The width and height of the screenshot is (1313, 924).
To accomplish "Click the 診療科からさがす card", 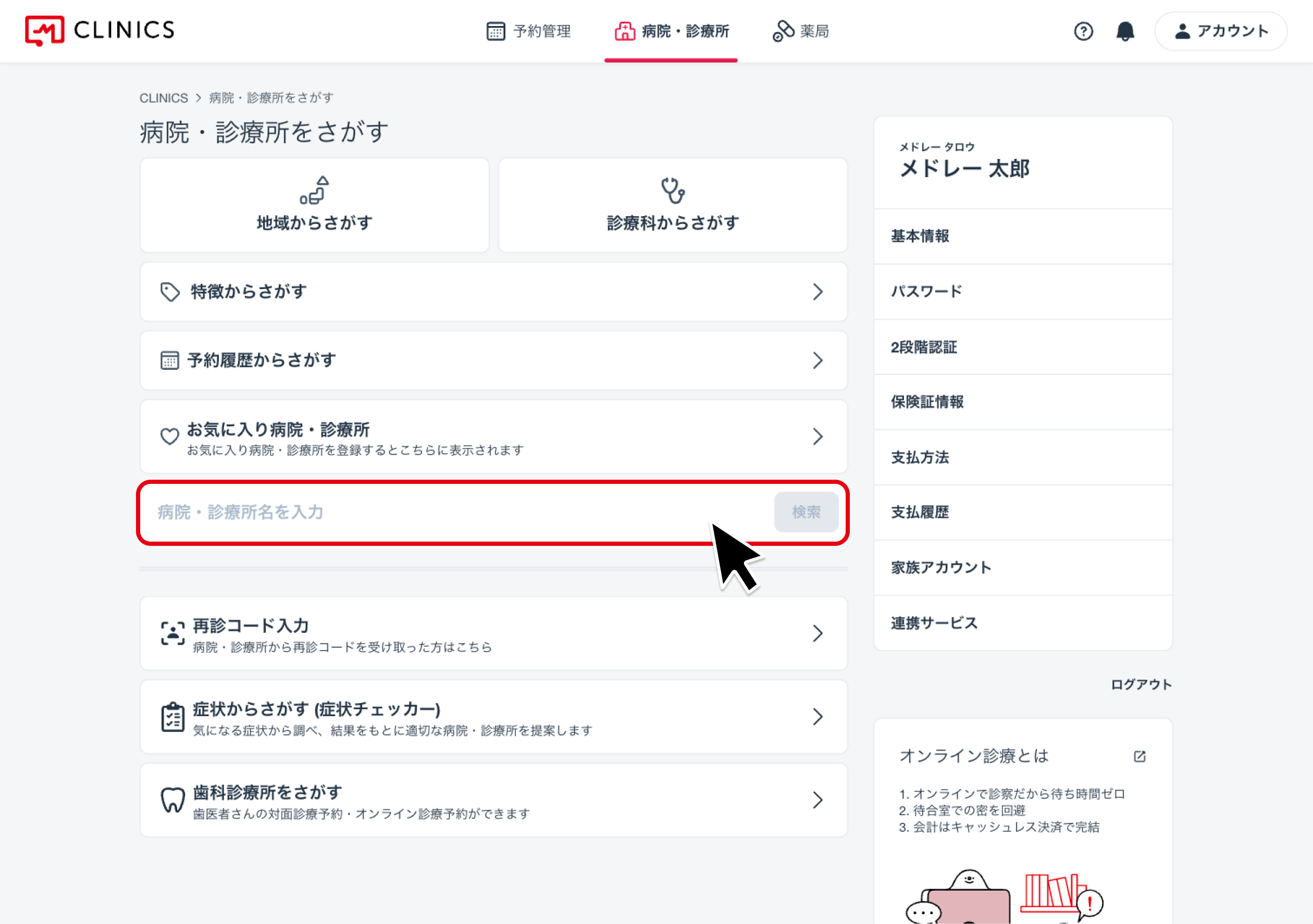I will 673,205.
